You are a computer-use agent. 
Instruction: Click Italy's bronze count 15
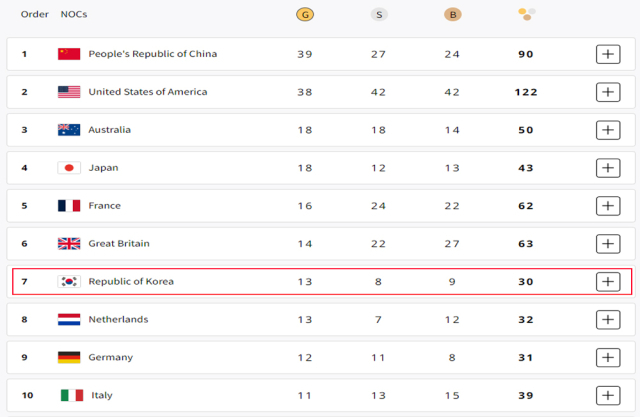point(452,396)
